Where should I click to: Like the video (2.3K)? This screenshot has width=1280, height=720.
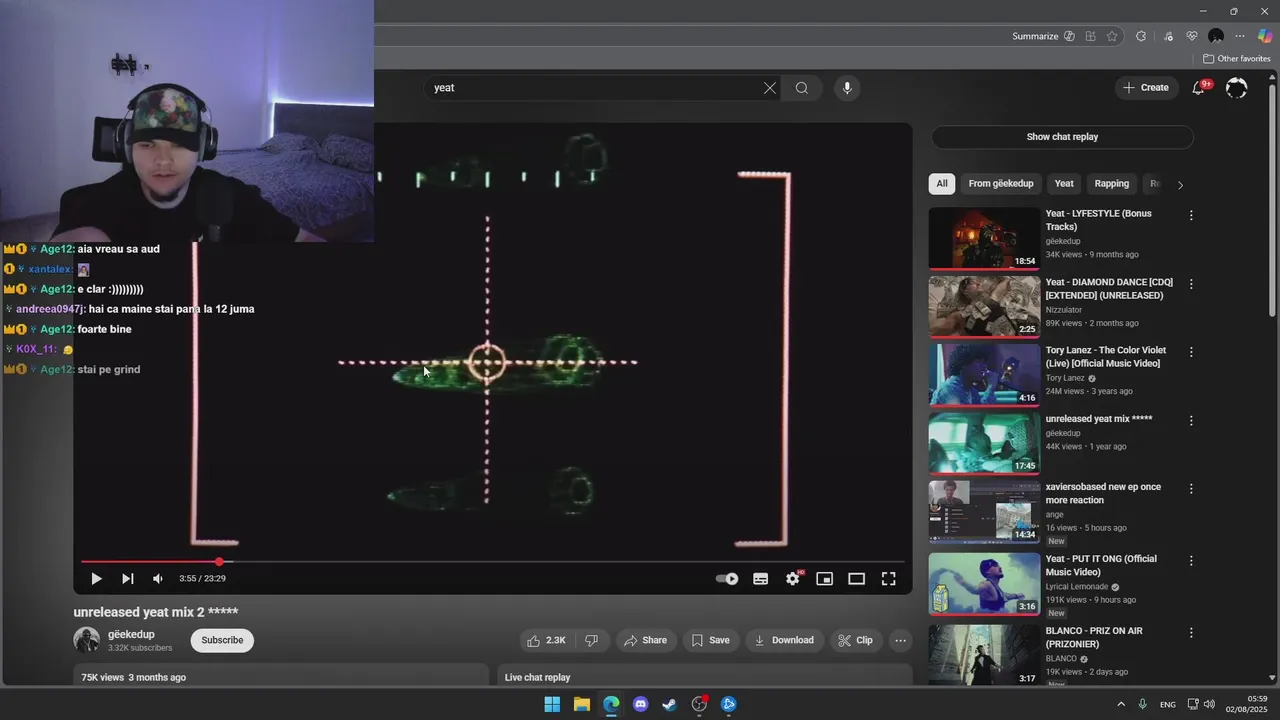click(546, 640)
